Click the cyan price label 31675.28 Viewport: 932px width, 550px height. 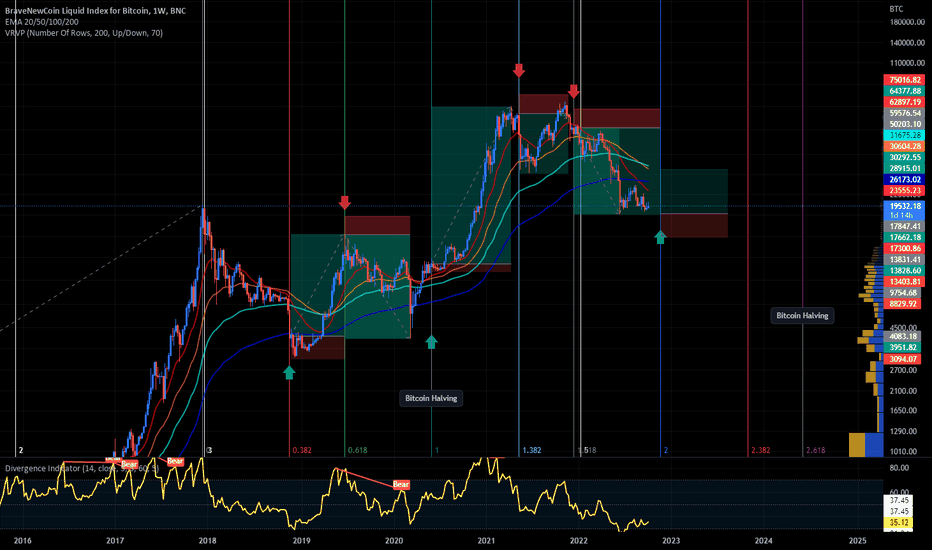pyautogui.click(x=905, y=136)
